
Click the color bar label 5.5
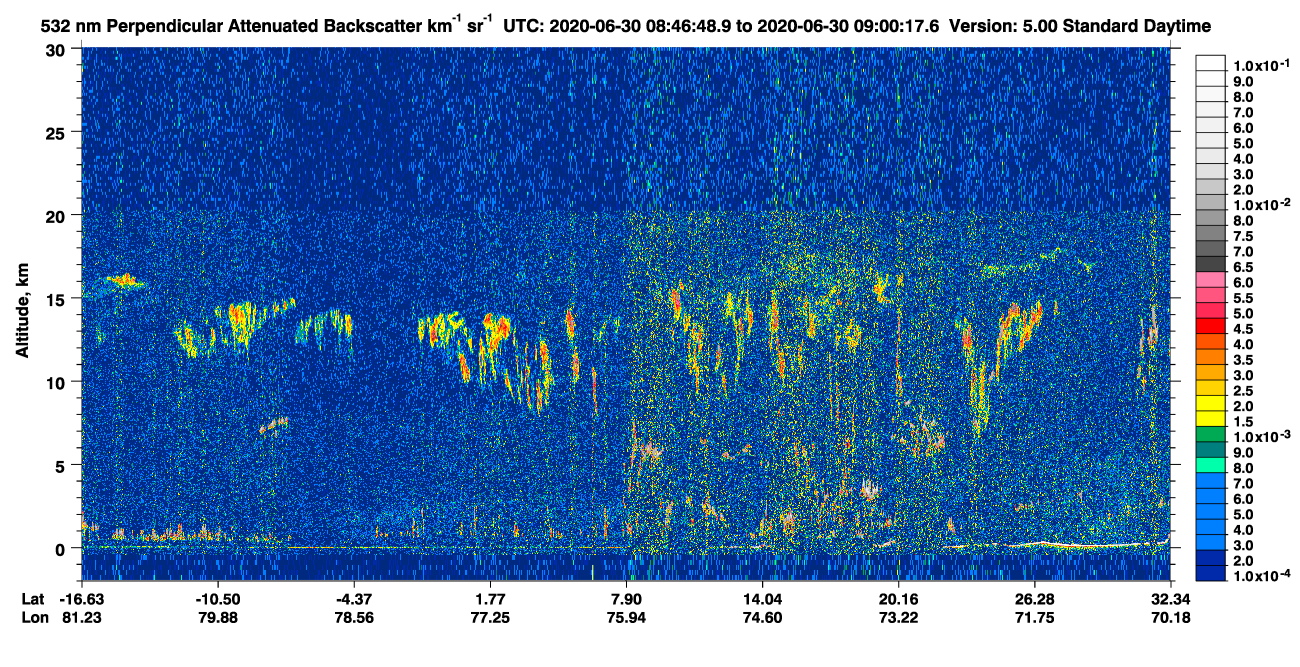pyautogui.click(x=1243, y=299)
